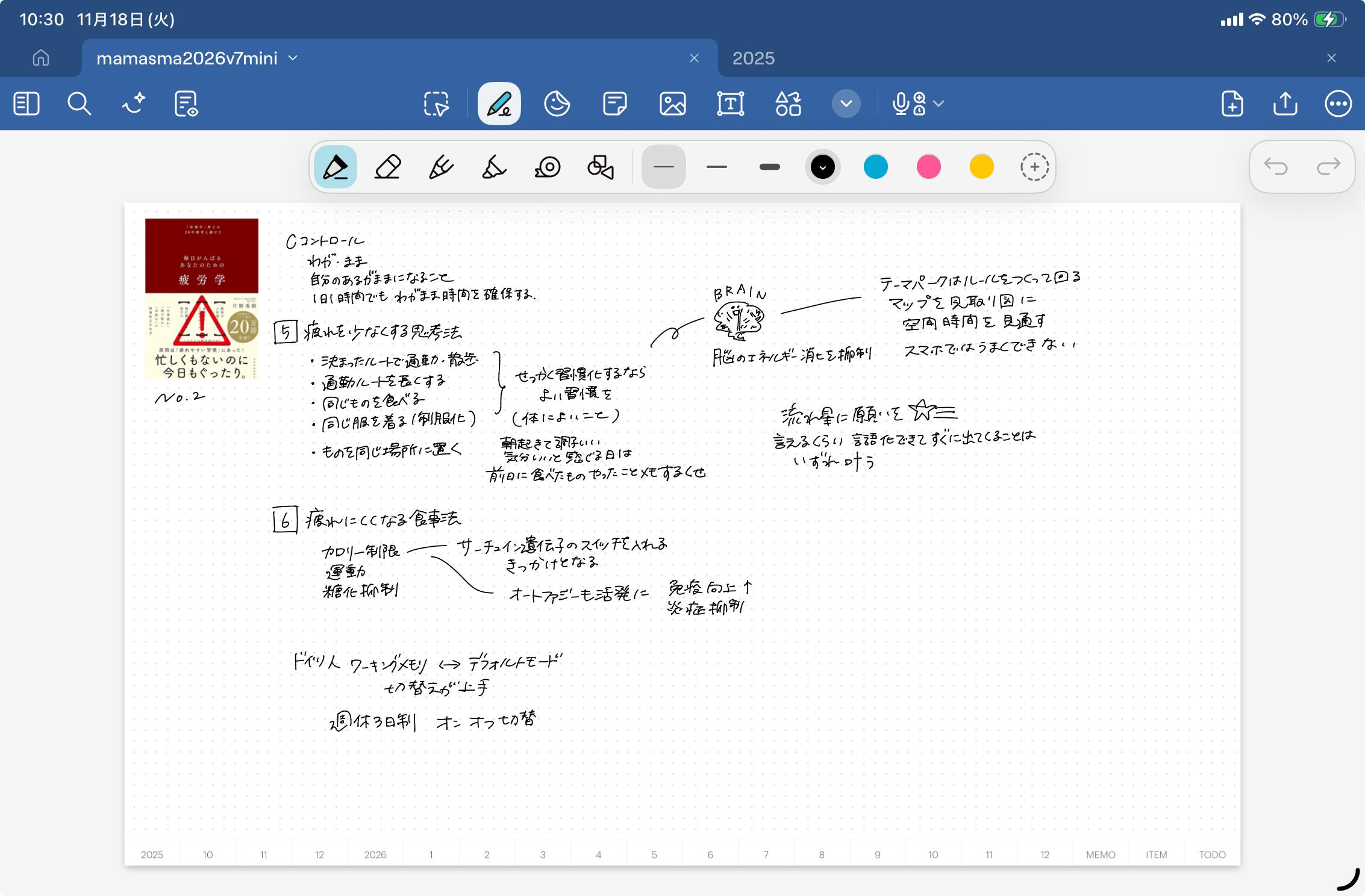Insert an image with the Photo tool
The image size is (1365, 896).
point(672,104)
